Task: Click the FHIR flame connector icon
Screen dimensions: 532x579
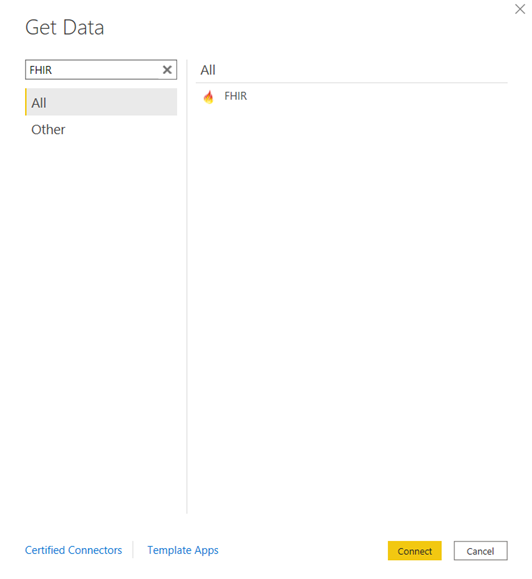Action: 208,97
